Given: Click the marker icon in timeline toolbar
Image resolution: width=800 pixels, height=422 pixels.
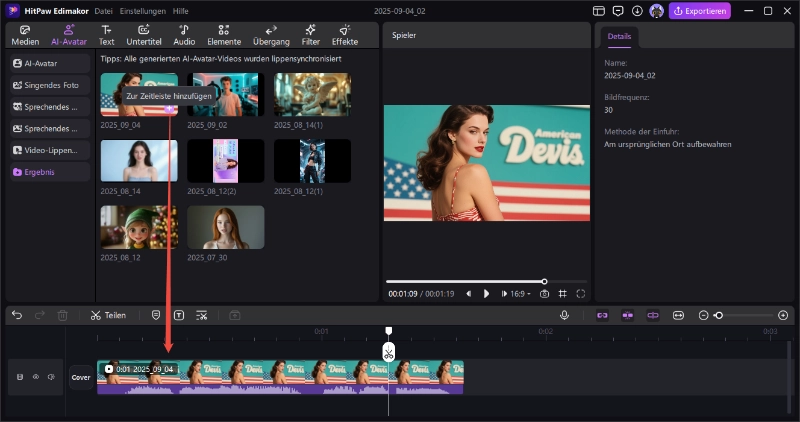Looking at the screenshot, I should [156, 315].
